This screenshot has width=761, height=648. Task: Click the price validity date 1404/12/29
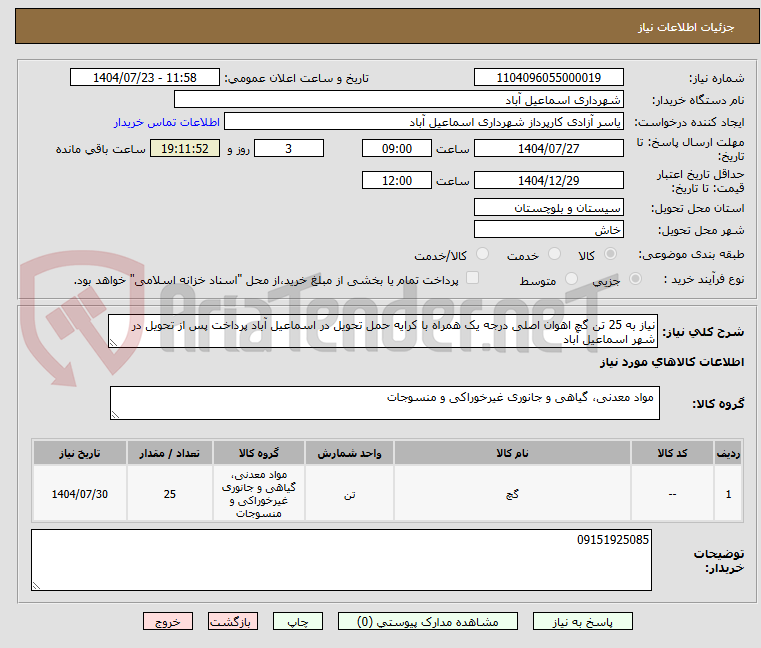pyautogui.click(x=548, y=180)
